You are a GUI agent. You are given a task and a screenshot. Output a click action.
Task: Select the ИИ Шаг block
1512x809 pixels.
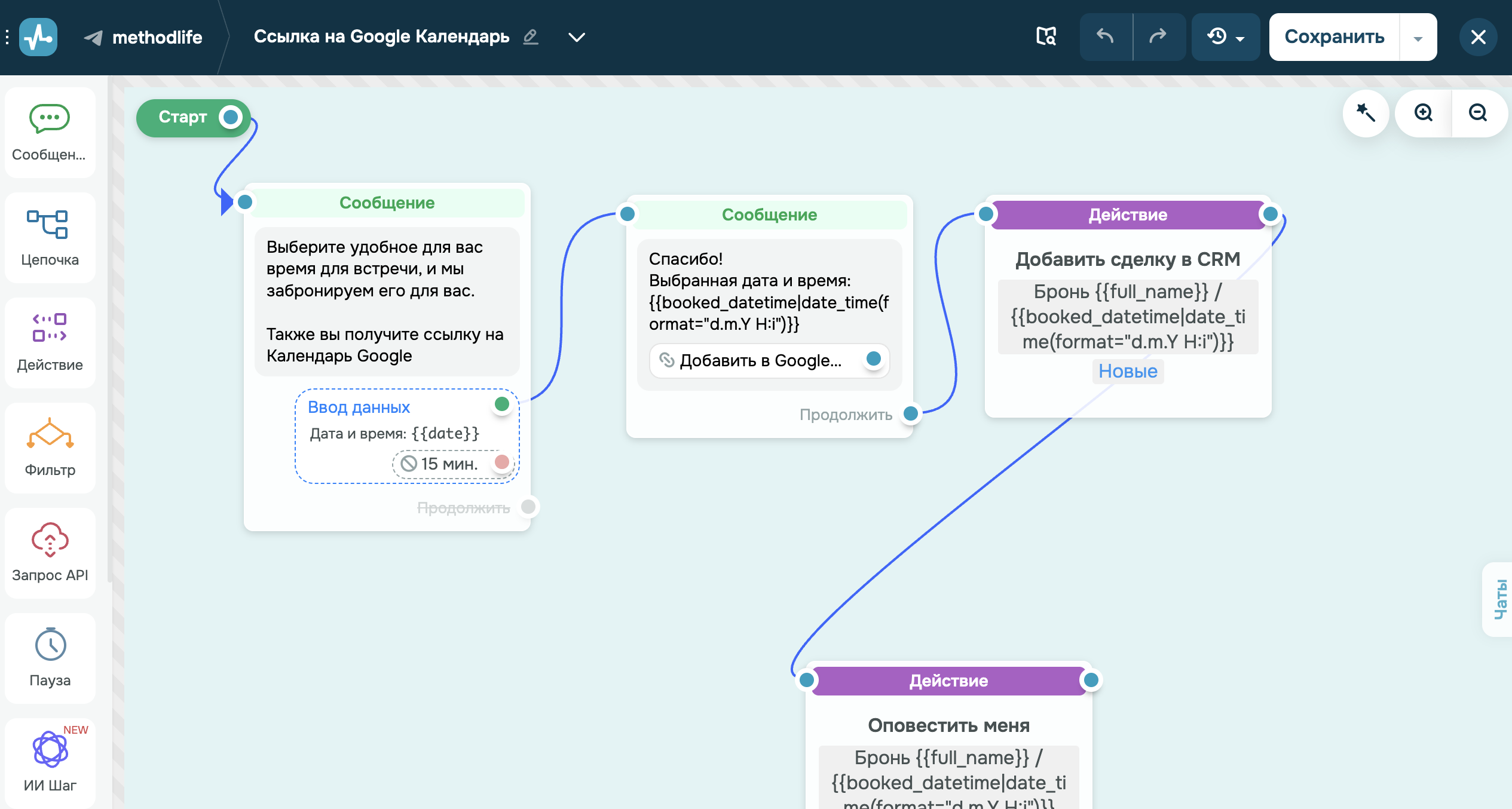click(x=50, y=763)
